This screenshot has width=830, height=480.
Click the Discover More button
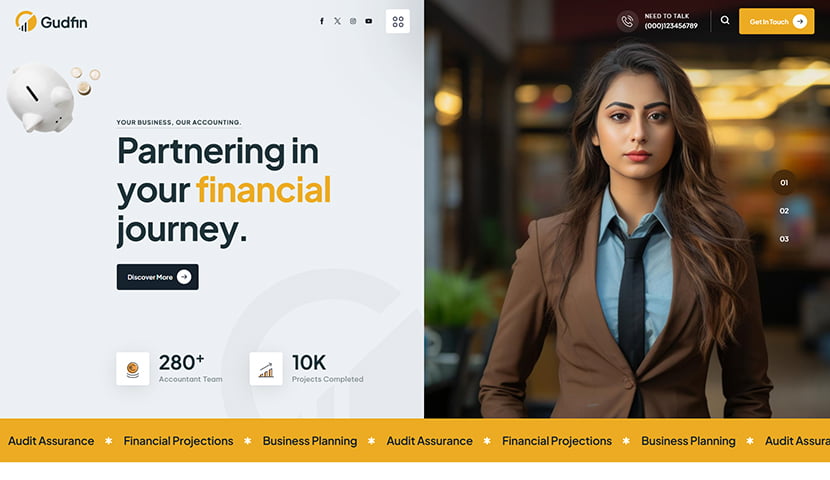158,277
